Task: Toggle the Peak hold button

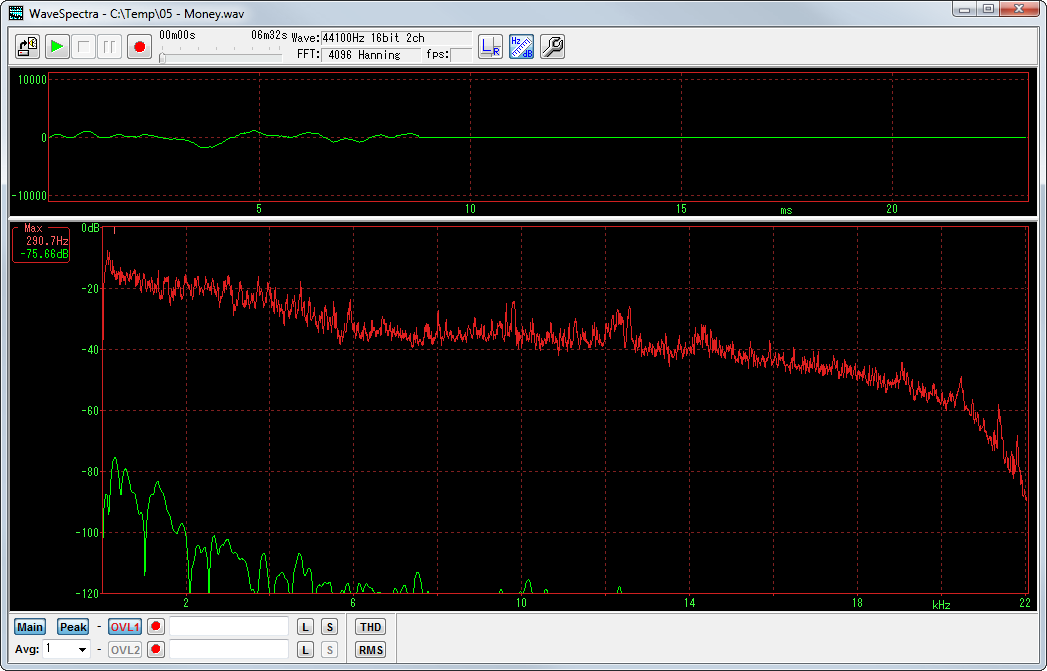Action: pos(73,627)
